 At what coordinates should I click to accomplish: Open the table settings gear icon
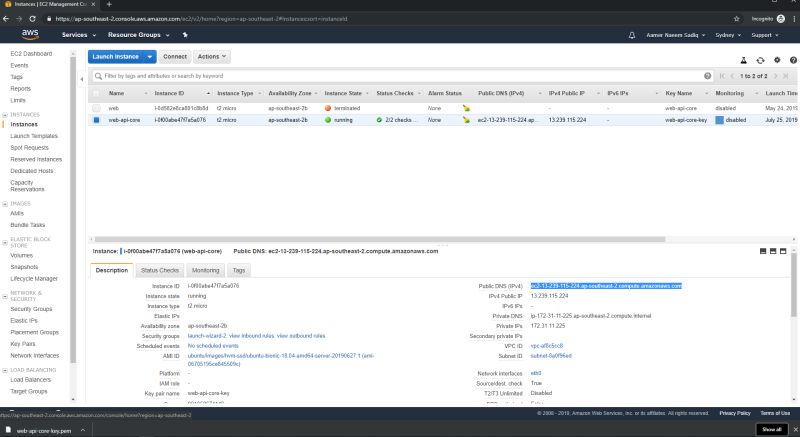pyautogui.click(x=777, y=60)
